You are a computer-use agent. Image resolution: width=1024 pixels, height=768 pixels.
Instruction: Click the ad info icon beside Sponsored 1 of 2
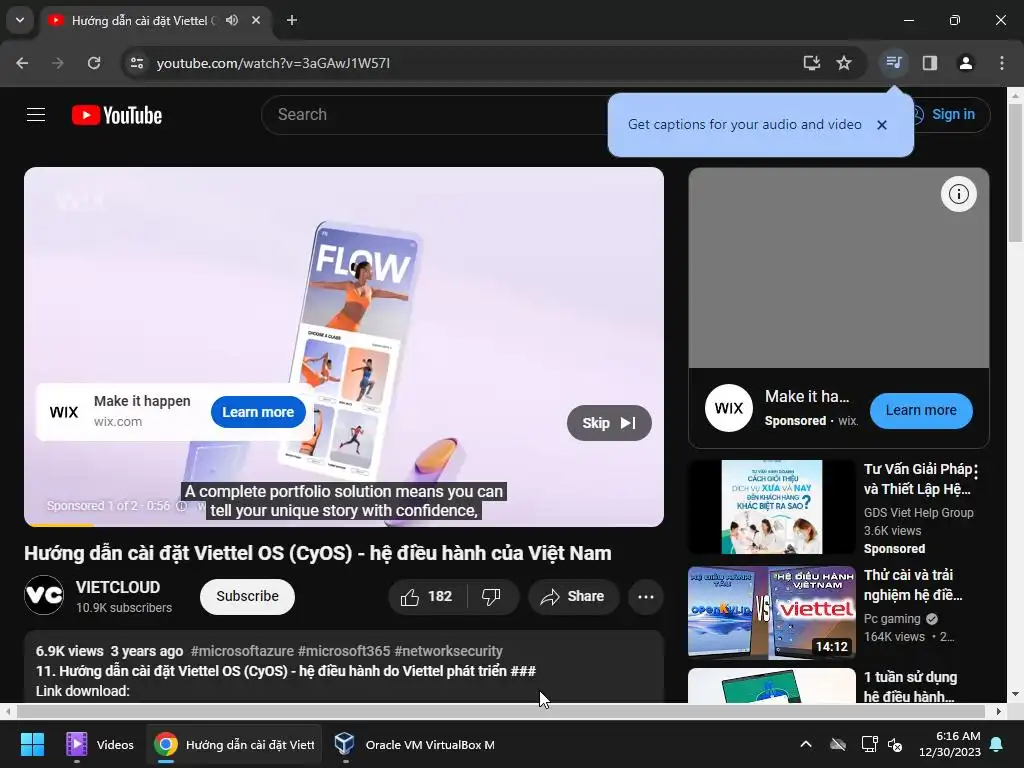tap(182, 506)
